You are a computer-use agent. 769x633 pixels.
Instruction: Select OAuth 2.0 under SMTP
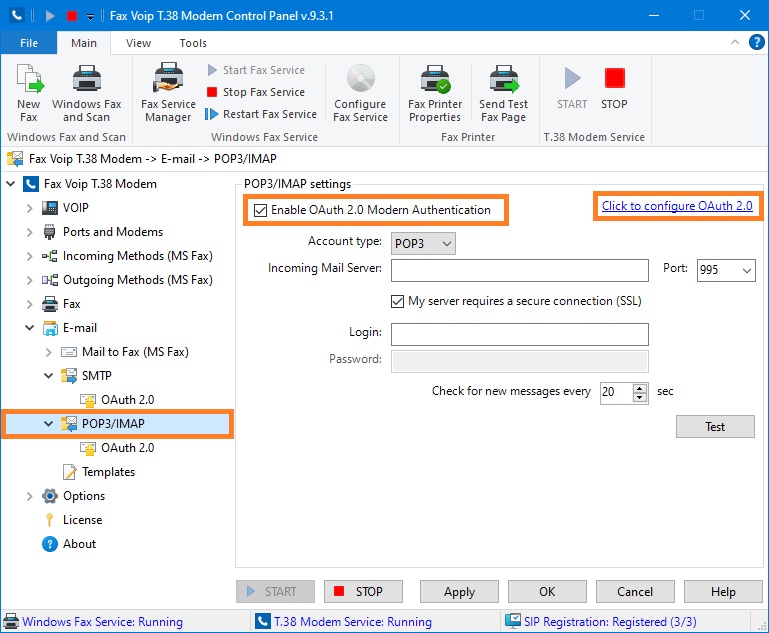128,400
